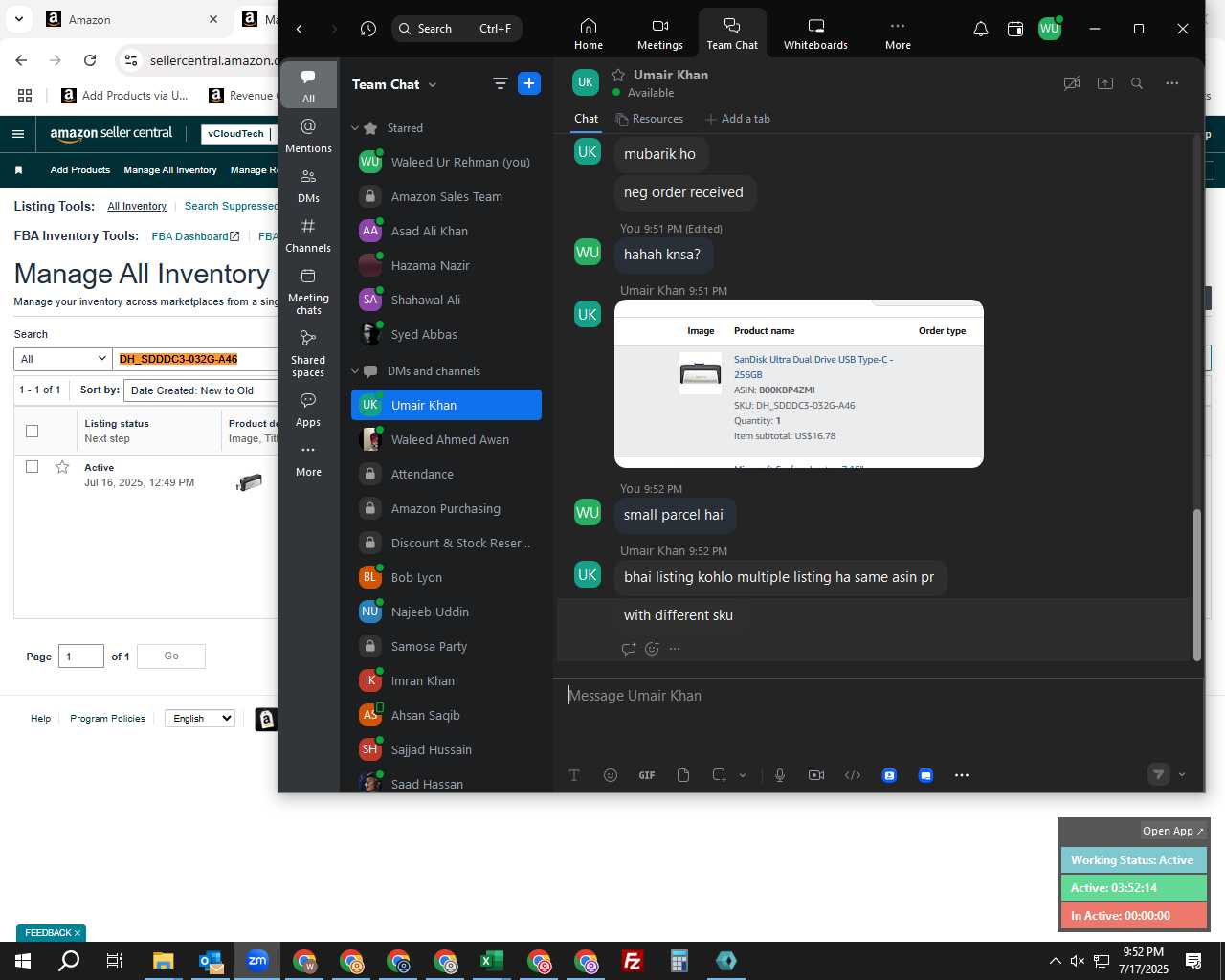Select All in Team Chat sidebar
The height and width of the screenshot is (980, 1225).
(308, 85)
